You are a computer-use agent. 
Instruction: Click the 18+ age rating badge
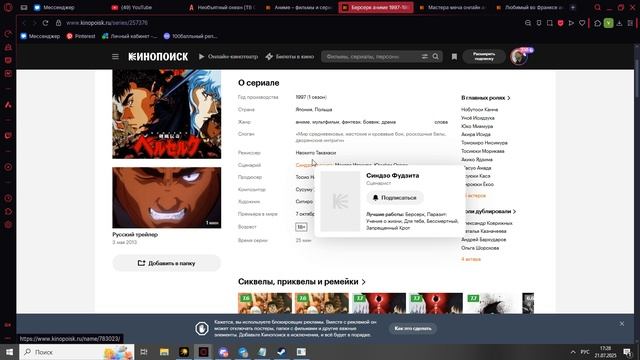coord(301,227)
